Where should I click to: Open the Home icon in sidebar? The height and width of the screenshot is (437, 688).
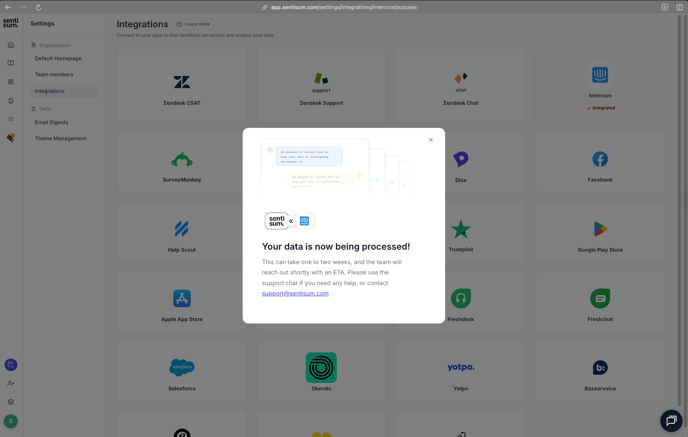pyautogui.click(x=11, y=45)
